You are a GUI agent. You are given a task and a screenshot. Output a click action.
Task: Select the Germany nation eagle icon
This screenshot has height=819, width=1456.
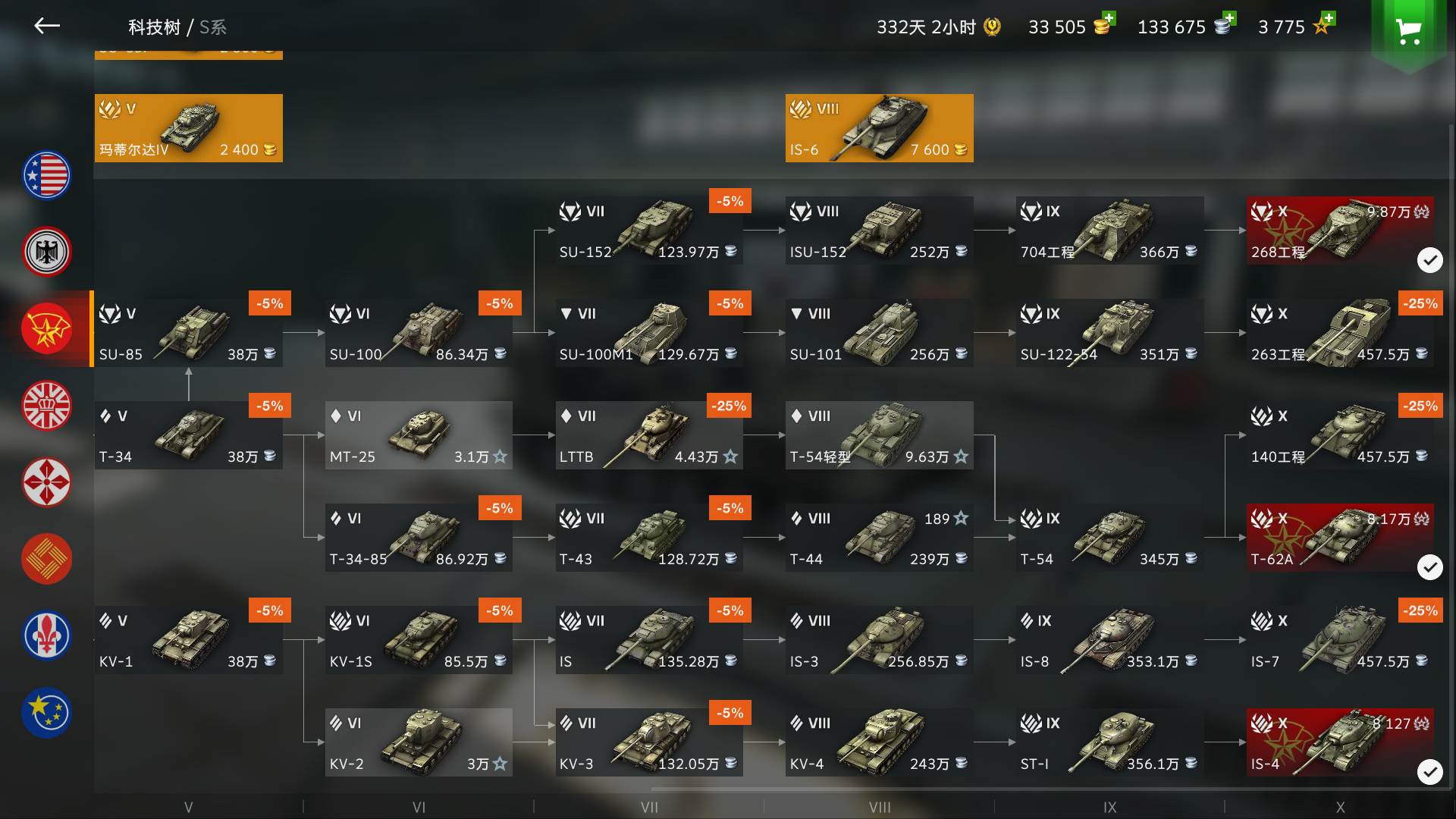(x=47, y=252)
